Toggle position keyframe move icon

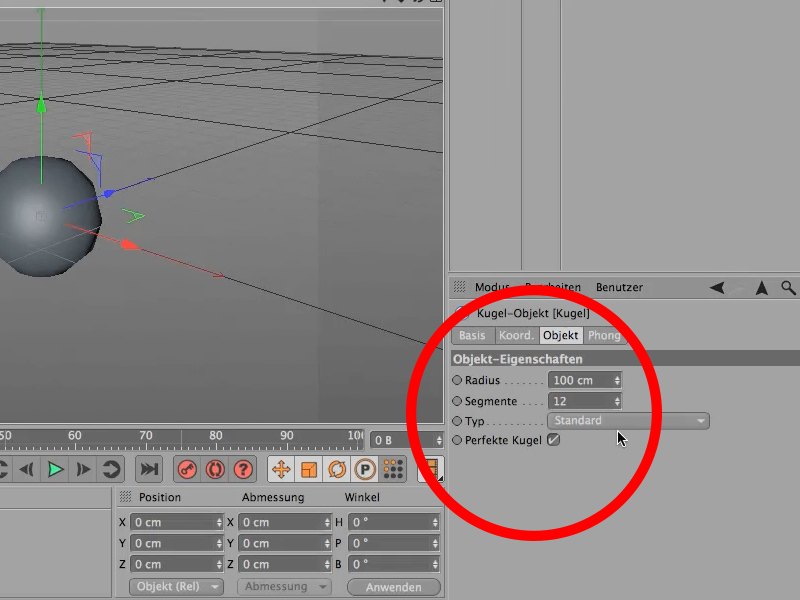coord(281,469)
